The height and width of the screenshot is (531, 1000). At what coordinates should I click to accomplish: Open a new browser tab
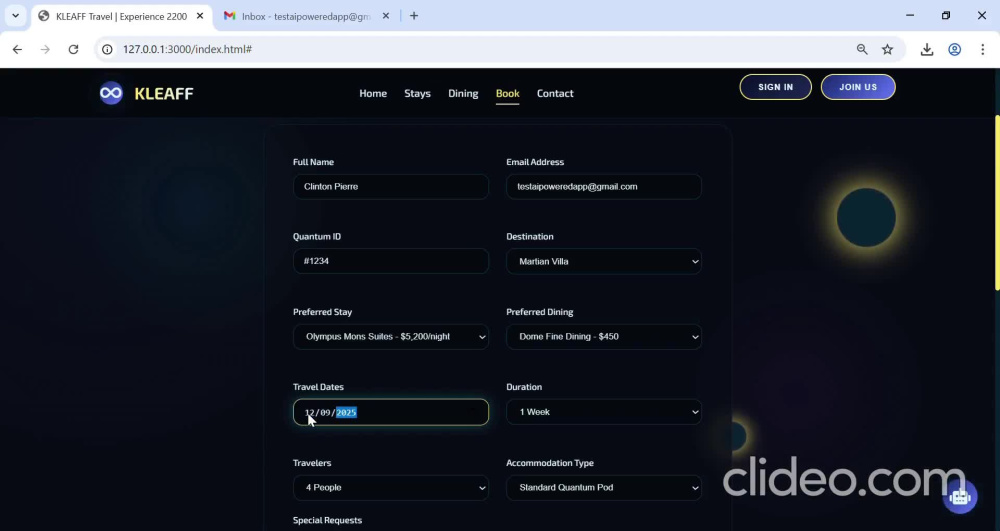coord(414,16)
